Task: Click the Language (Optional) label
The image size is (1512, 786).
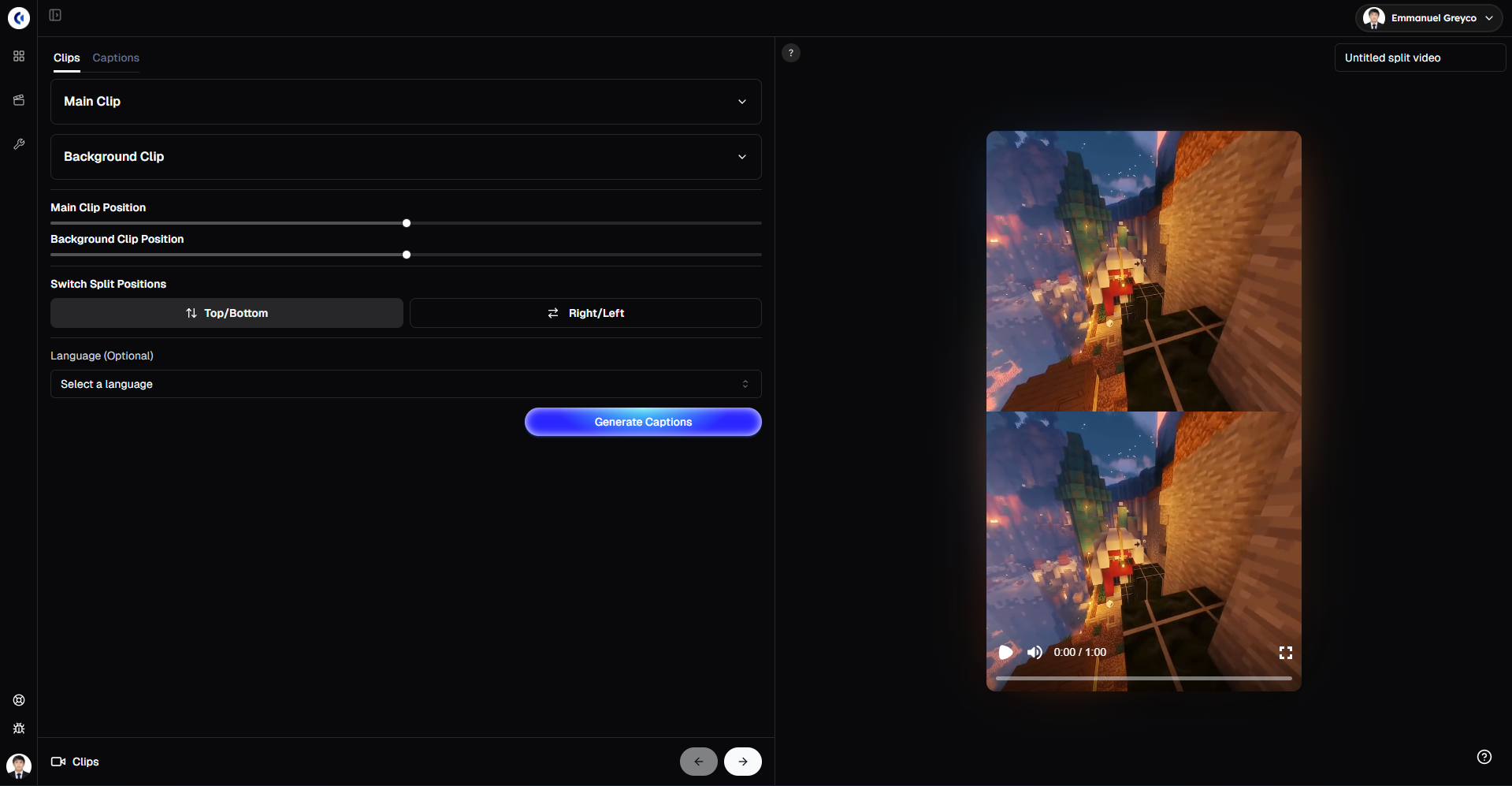Action: pyautogui.click(x=102, y=356)
